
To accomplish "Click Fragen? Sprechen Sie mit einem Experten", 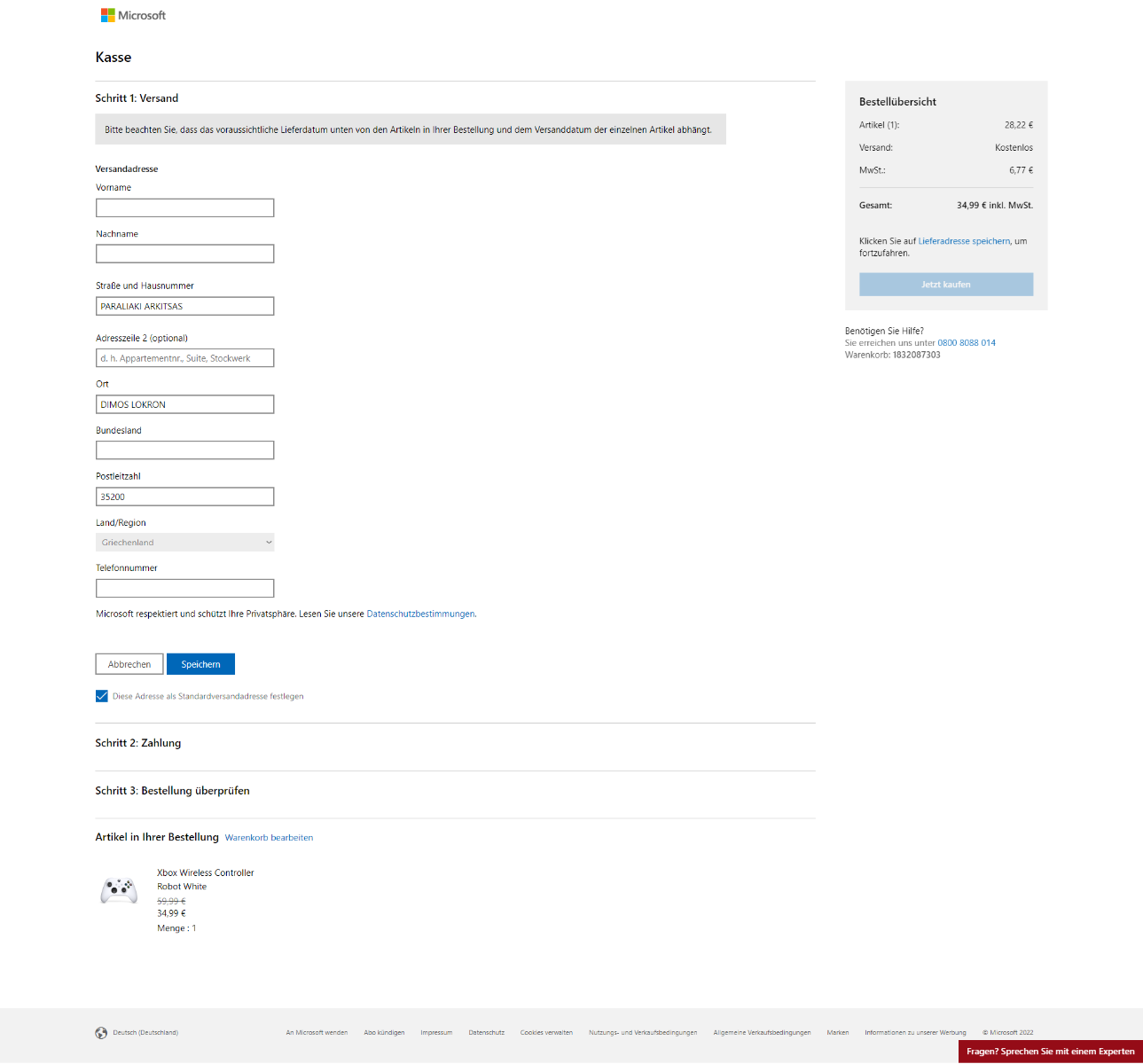I will coord(1051,1052).
